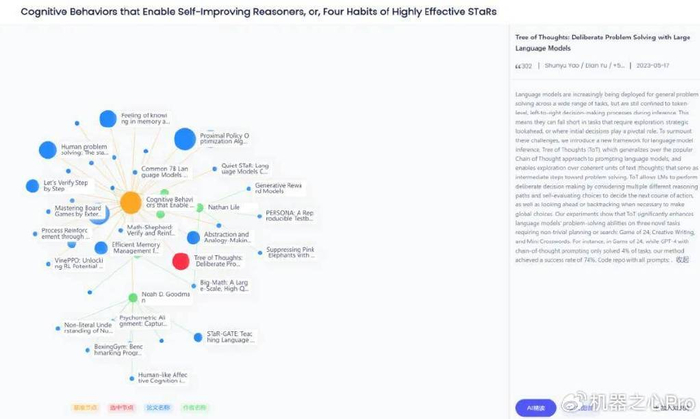The height and width of the screenshot is (419, 700).
Task: Select the red Tree of Thoughts node
Action: pos(181,261)
